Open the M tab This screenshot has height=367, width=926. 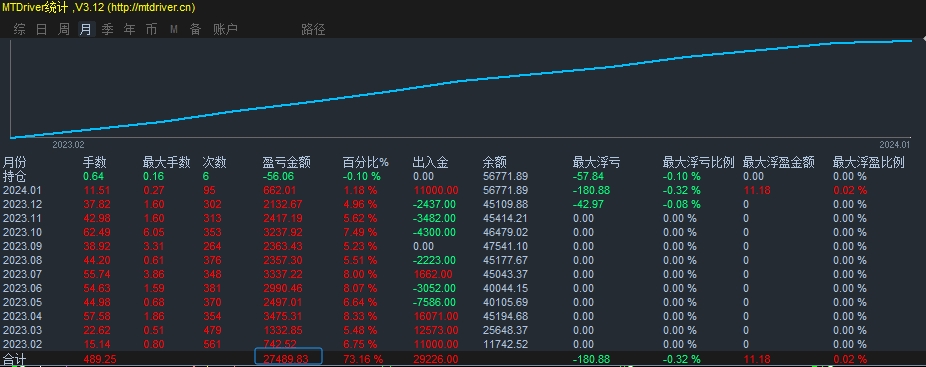coord(174,30)
